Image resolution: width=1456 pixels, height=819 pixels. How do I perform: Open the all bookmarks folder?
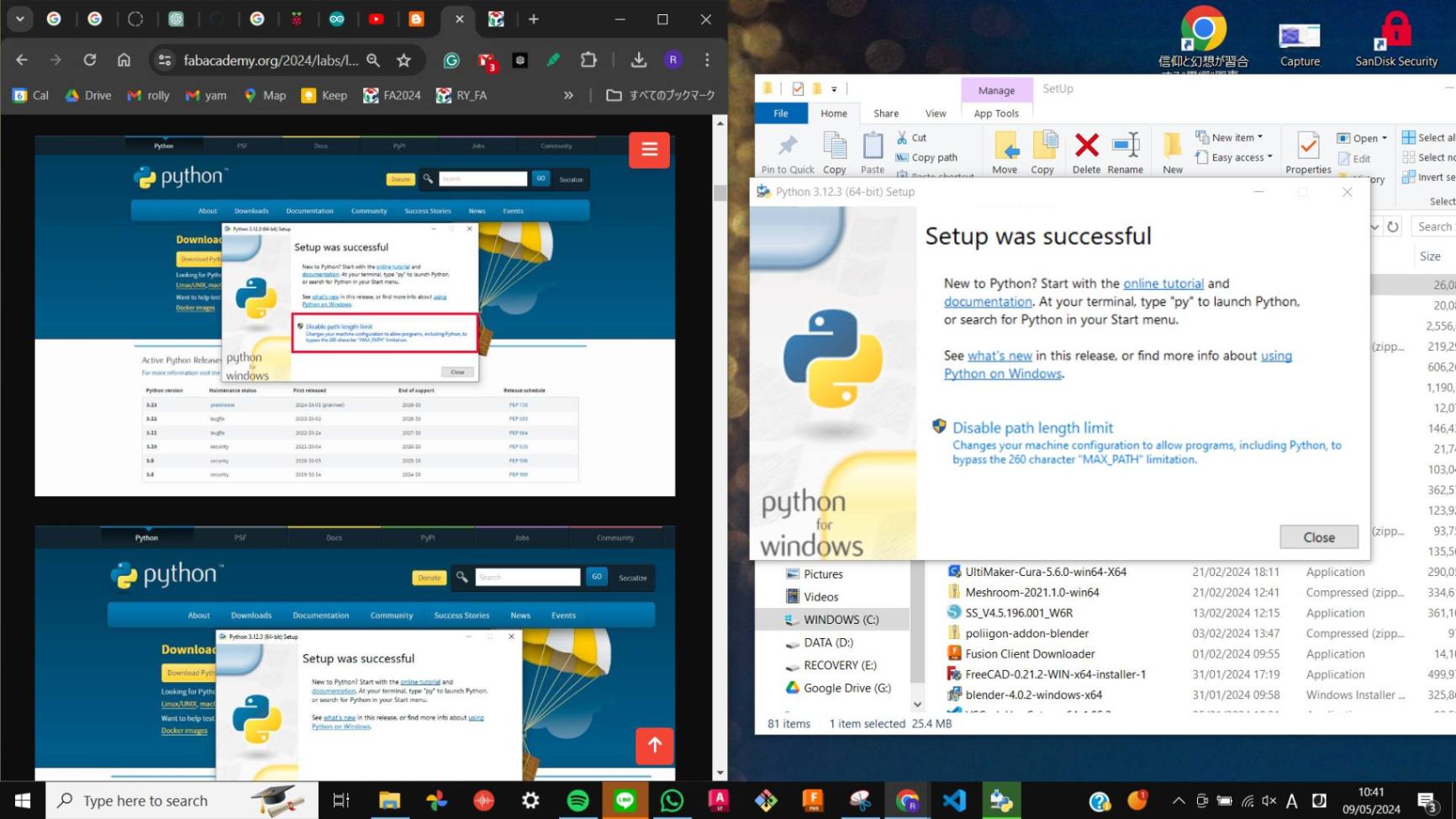point(661,95)
